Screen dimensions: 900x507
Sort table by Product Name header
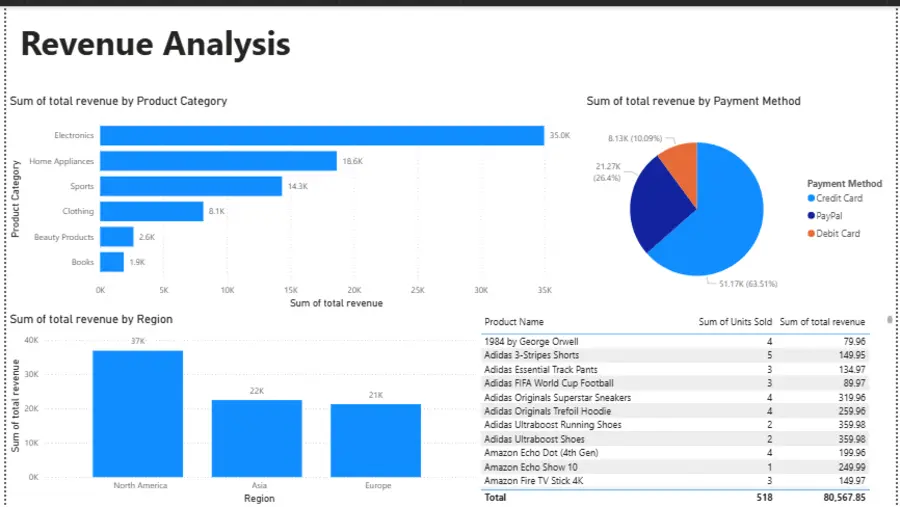(514, 322)
